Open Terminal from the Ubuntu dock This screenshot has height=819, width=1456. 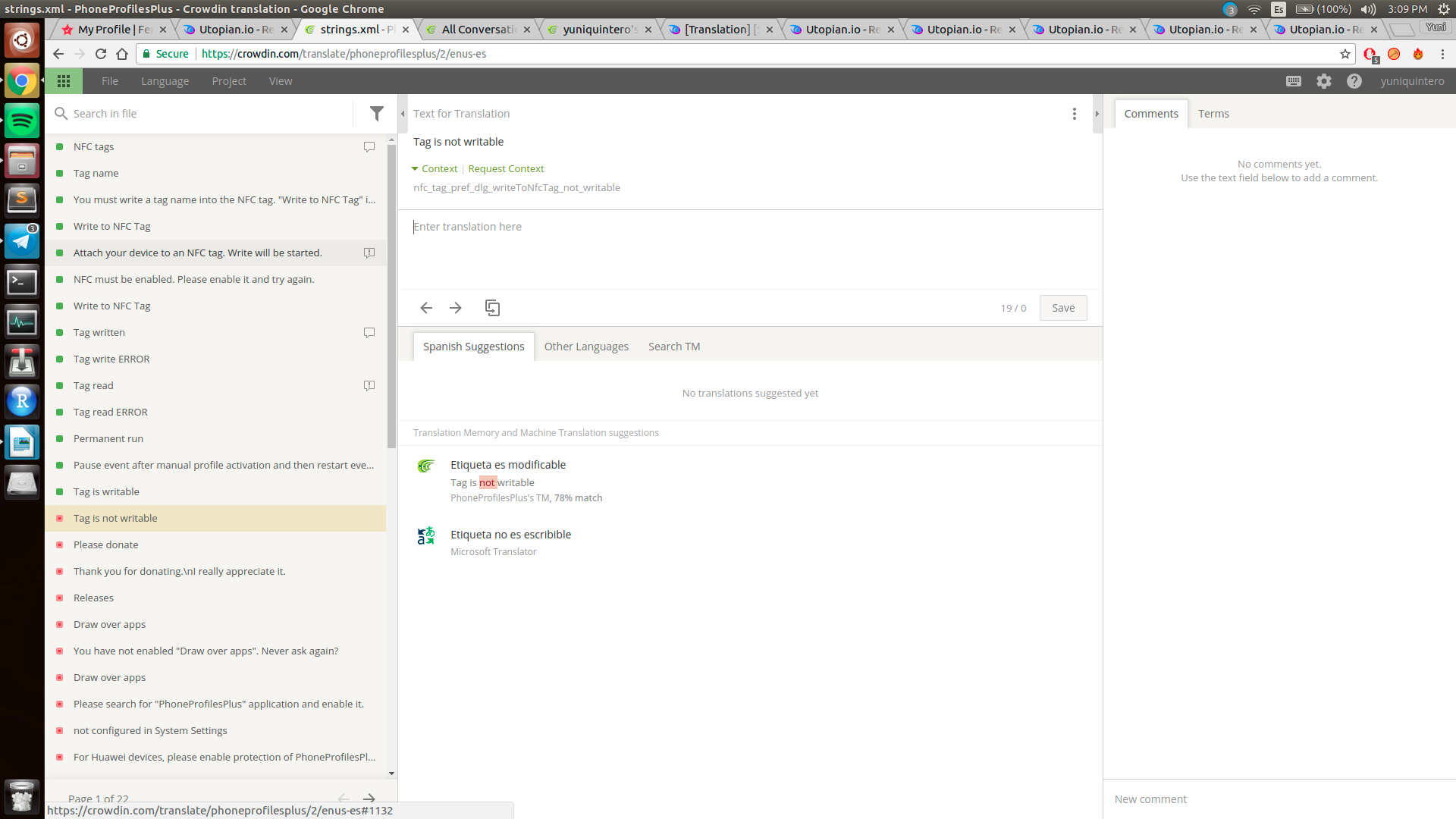22,282
